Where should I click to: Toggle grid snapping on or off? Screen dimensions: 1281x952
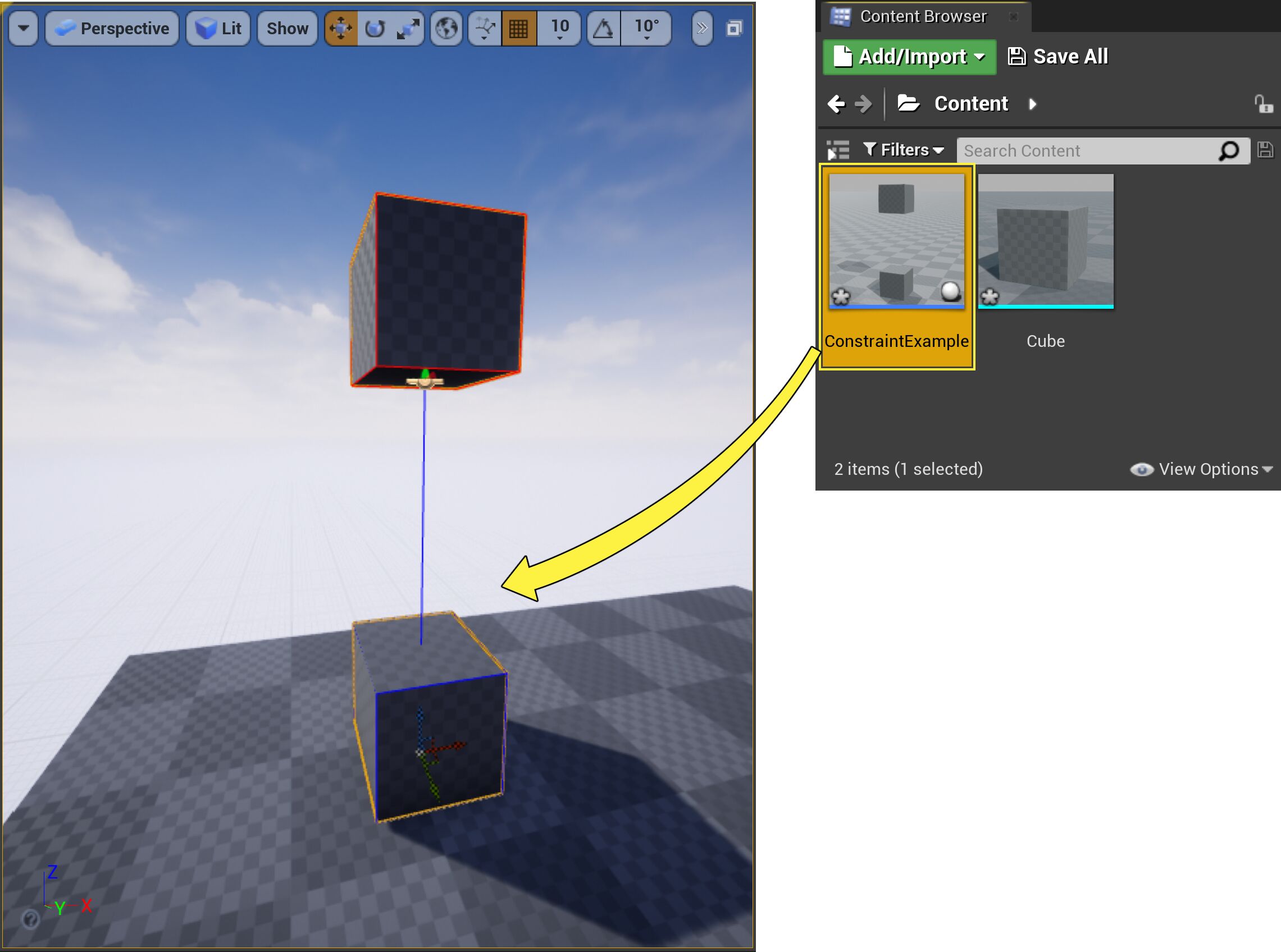click(x=518, y=28)
